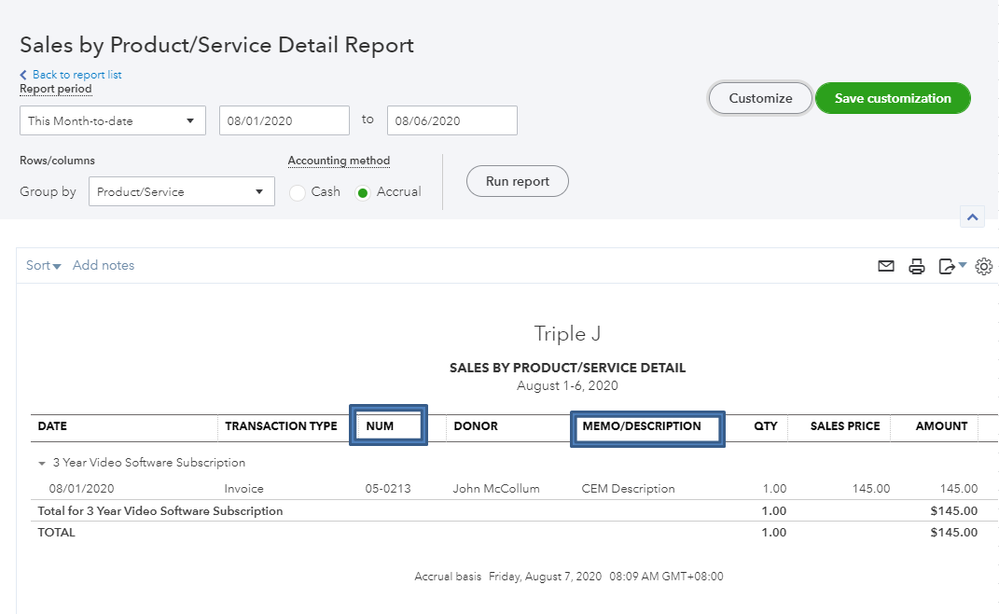Select the Cash accounting method
The width and height of the screenshot is (999, 614).
click(x=298, y=193)
